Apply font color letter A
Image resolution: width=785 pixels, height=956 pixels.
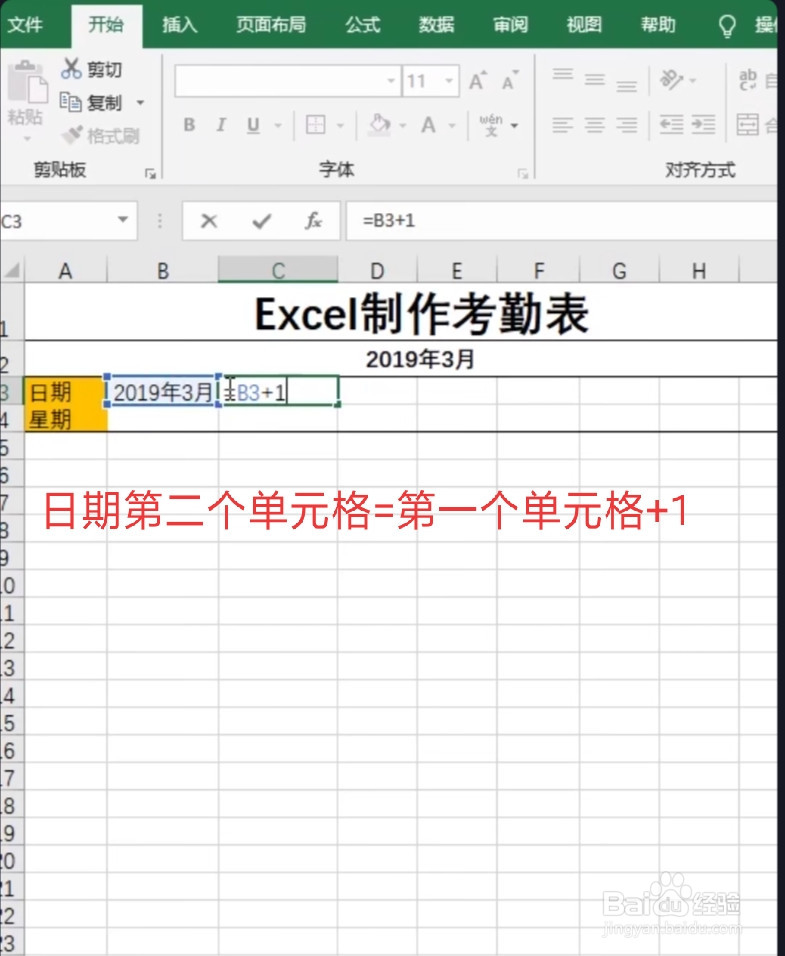point(428,125)
